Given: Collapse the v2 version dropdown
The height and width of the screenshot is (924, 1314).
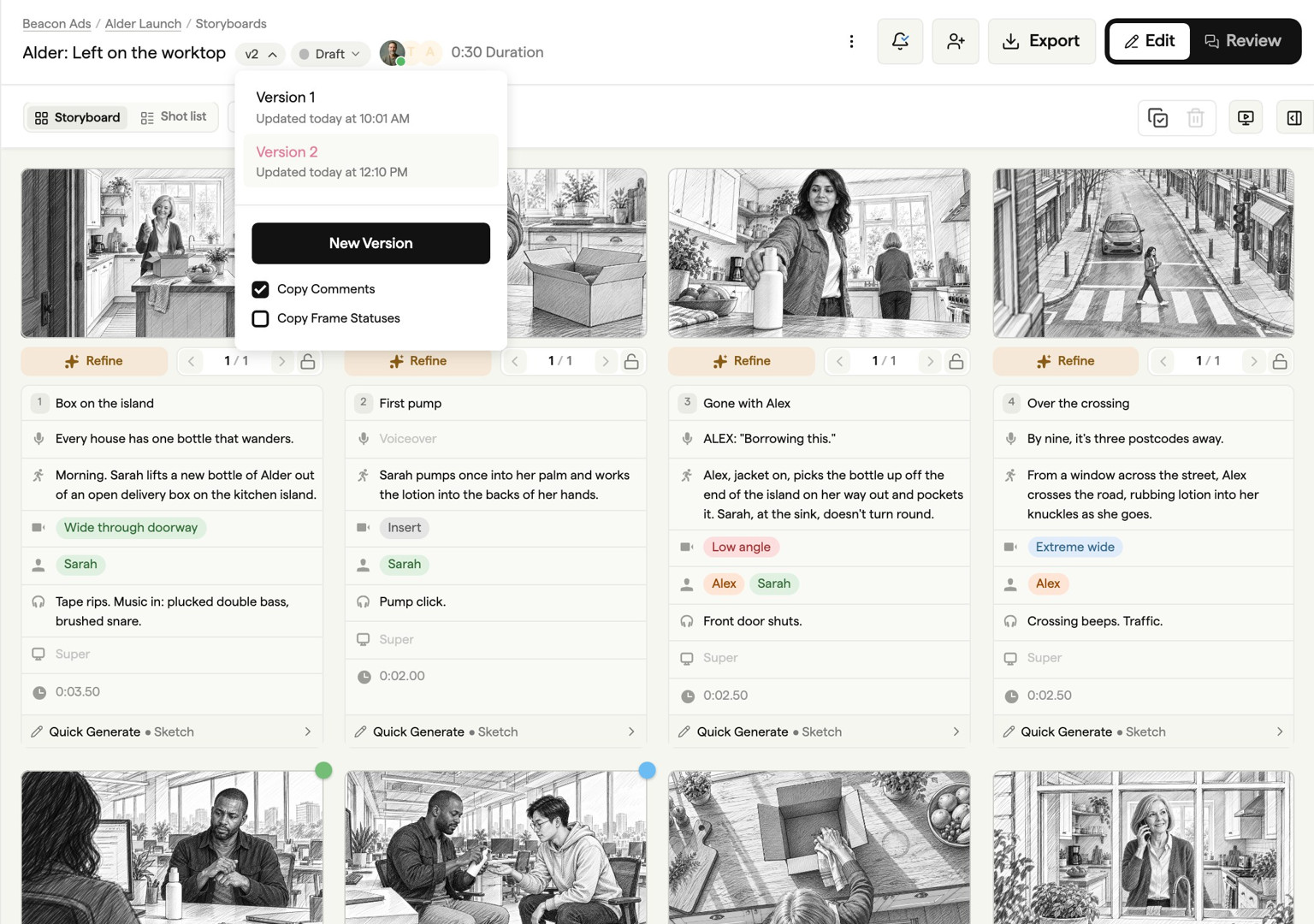Looking at the screenshot, I should coord(260,53).
